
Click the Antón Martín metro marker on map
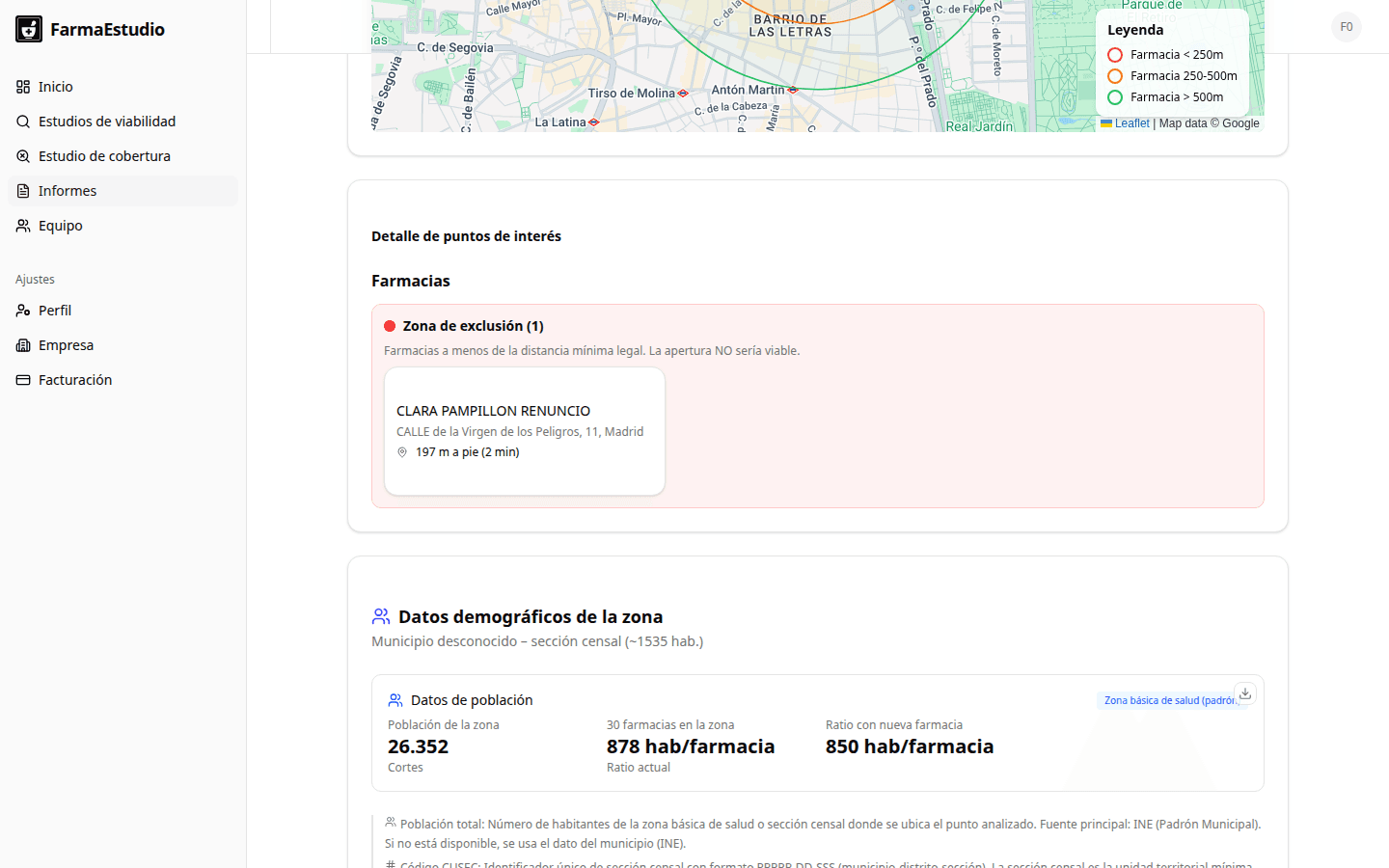pos(793,90)
